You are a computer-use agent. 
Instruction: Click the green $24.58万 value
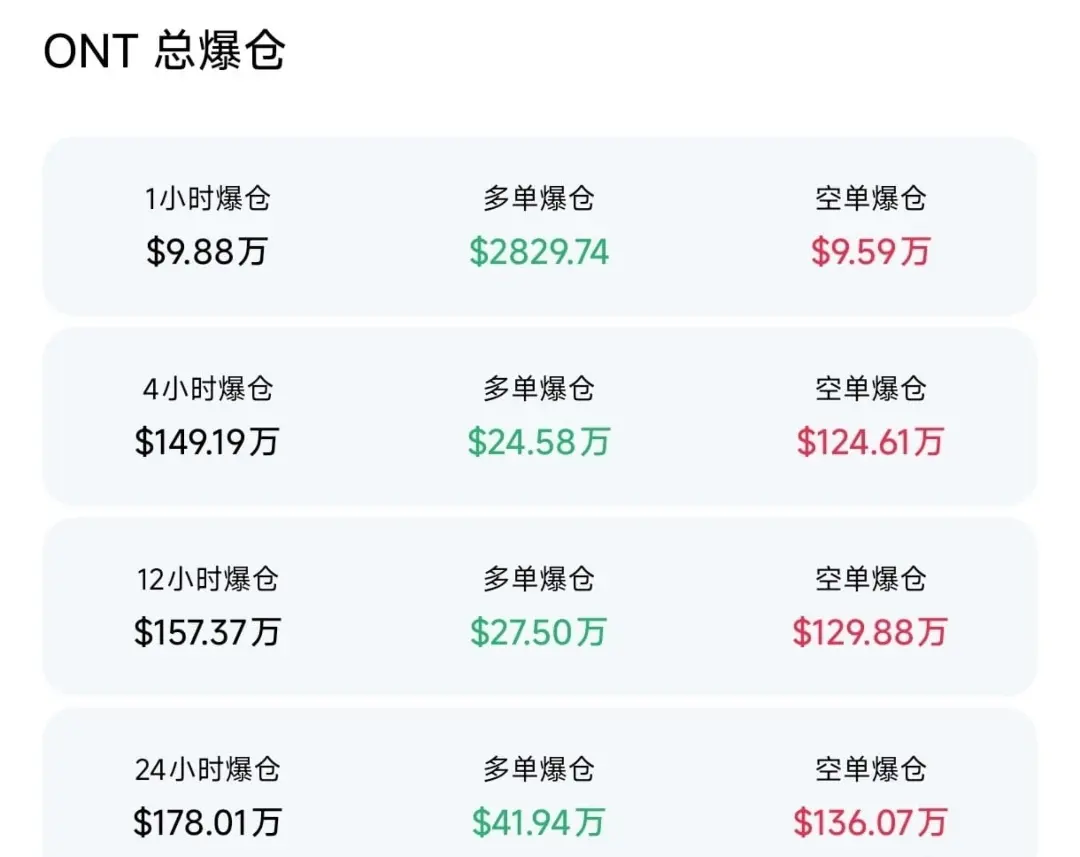pyautogui.click(x=539, y=441)
